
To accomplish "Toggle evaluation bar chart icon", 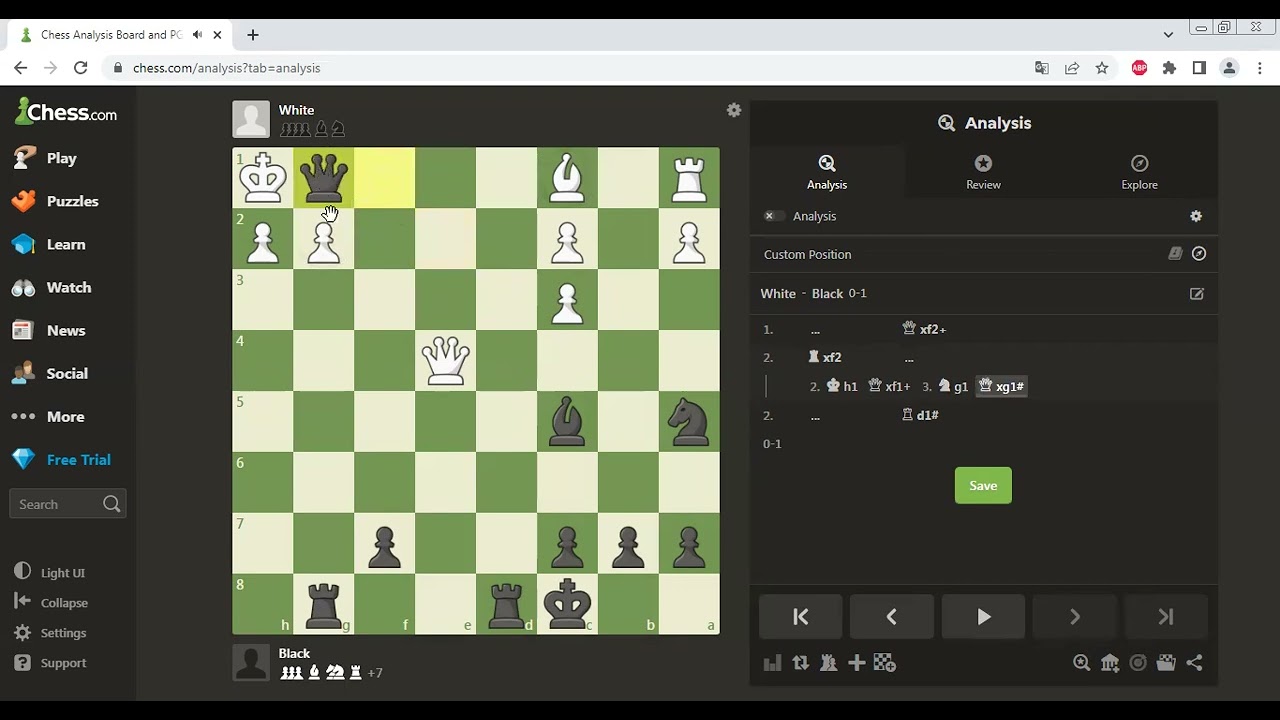I will [x=772, y=662].
